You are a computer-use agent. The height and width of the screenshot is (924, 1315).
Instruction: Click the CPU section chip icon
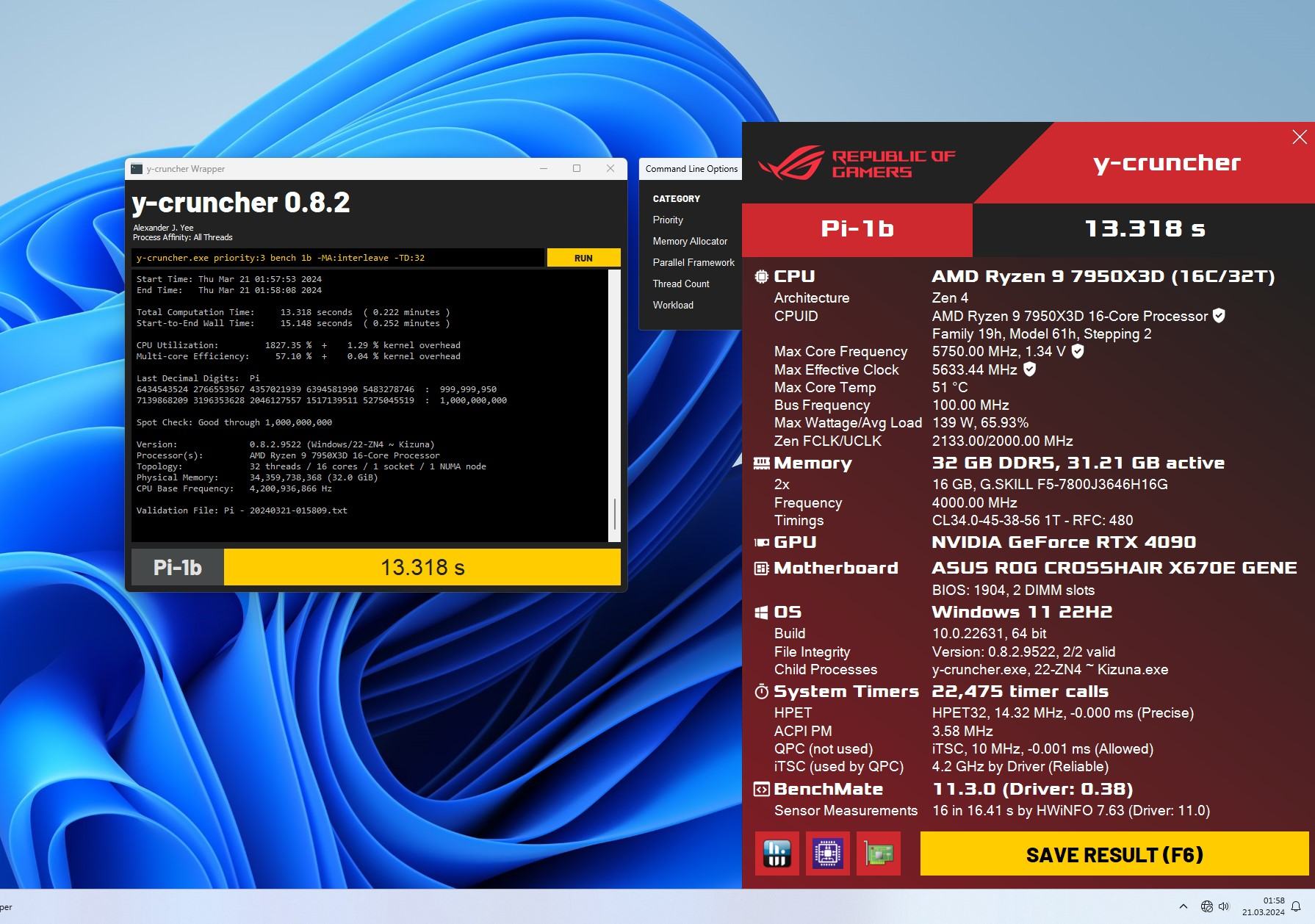pos(762,277)
